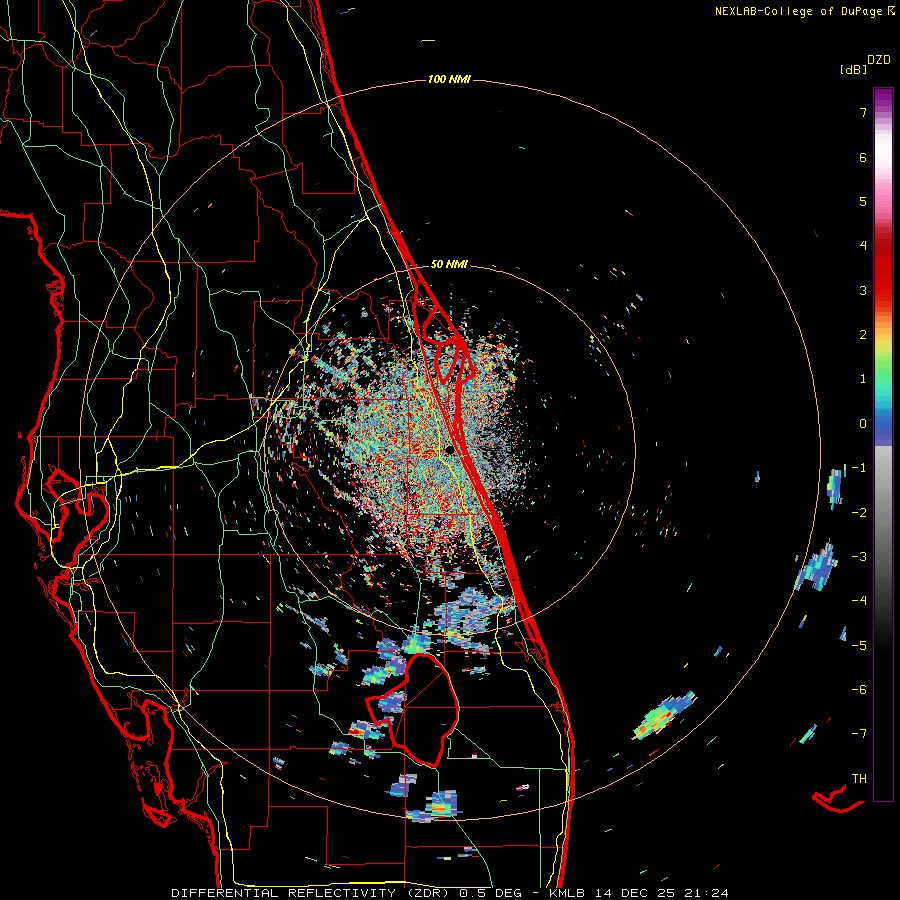This screenshot has height=900, width=900.
Task: Select the -2 dB tick on the color scale
Action: pyautogui.click(x=859, y=512)
